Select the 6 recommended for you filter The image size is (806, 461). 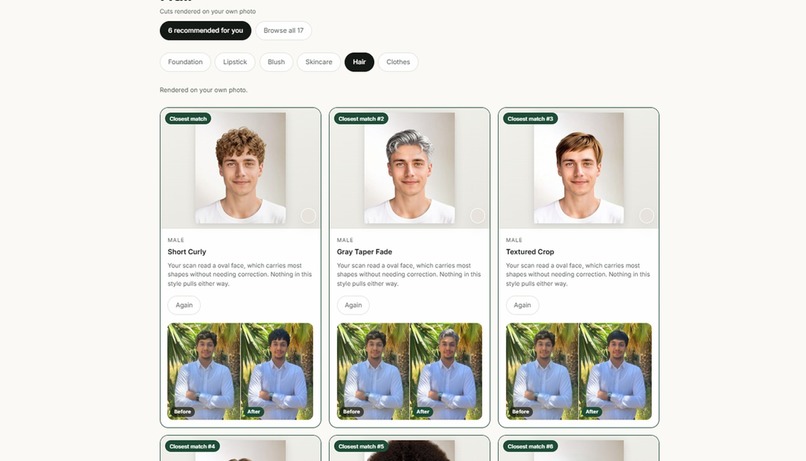click(205, 31)
